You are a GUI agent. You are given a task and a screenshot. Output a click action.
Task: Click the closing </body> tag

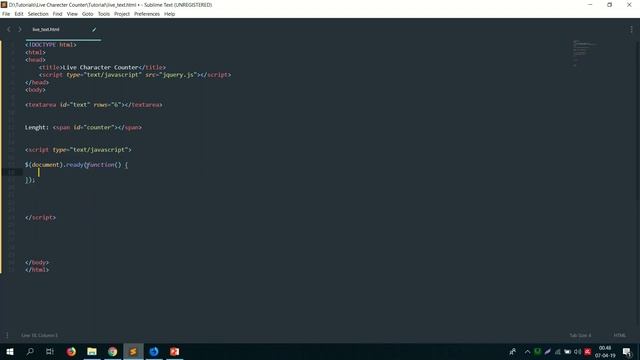(37, 262)
